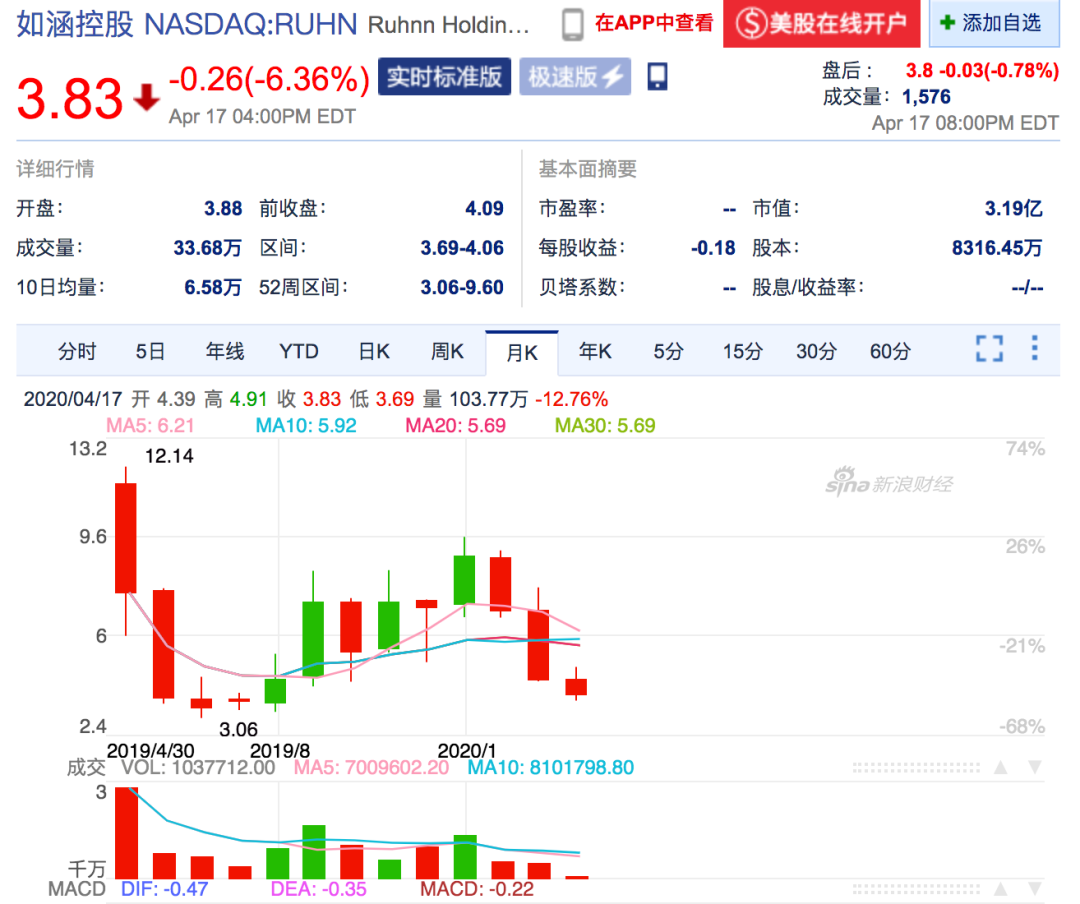Viewport: 1080px width, 904px height.
Task: Select the 分时 chart tab
Action: (77, 351)
